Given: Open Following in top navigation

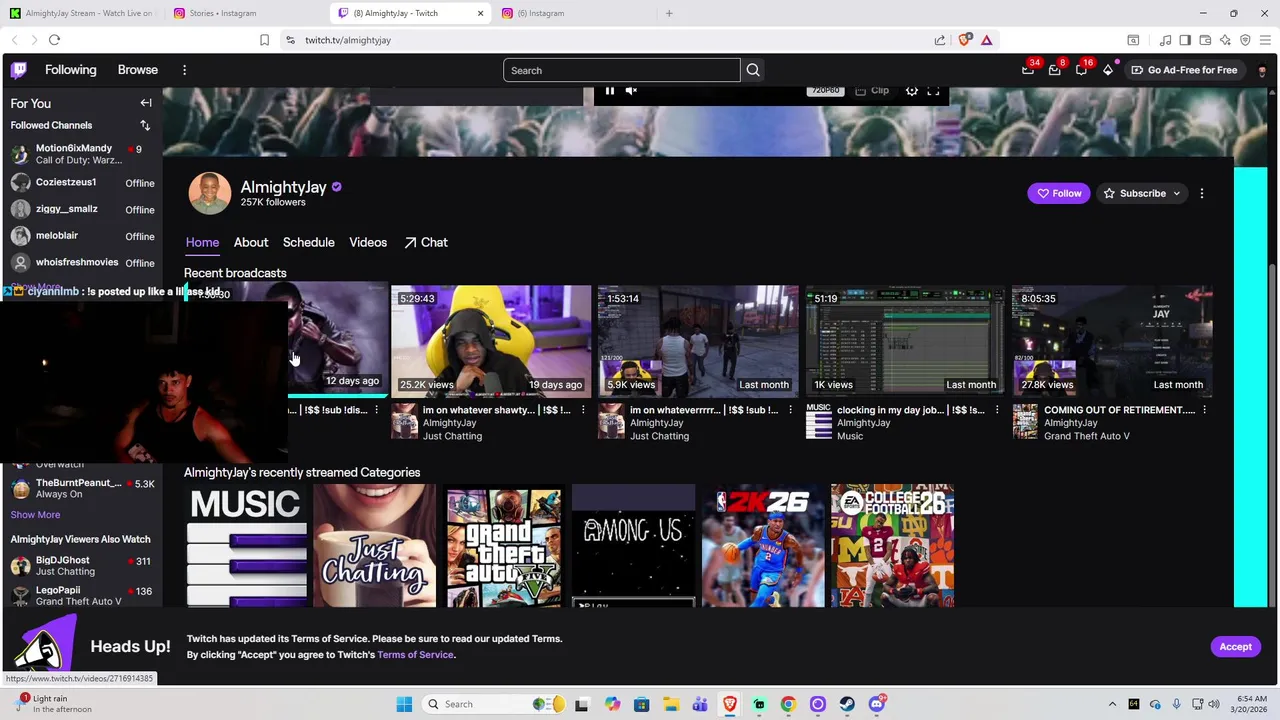Looking at the screenshot, I should 70,70.
